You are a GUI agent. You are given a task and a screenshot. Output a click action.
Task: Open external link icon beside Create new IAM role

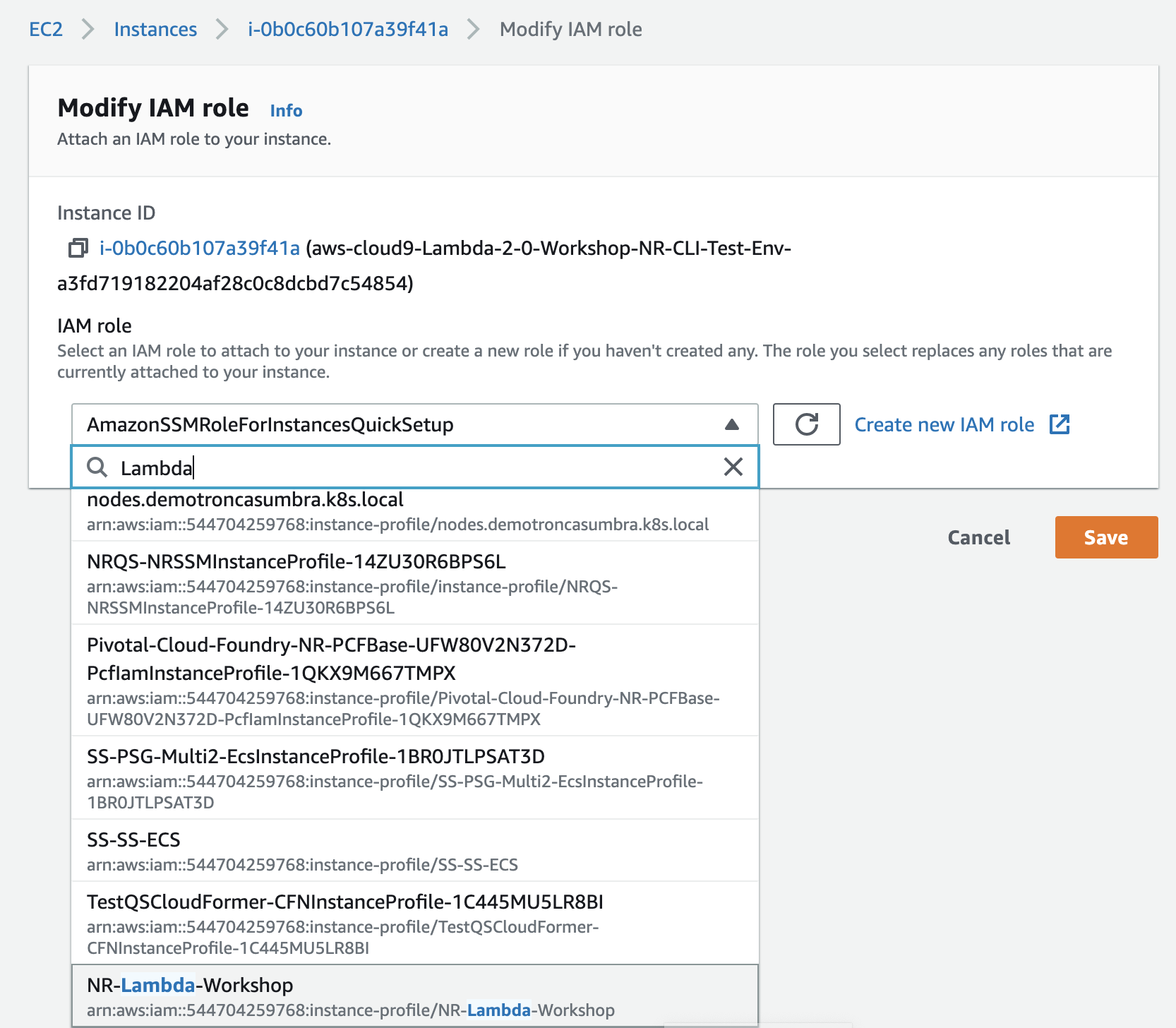[1060, 424]
